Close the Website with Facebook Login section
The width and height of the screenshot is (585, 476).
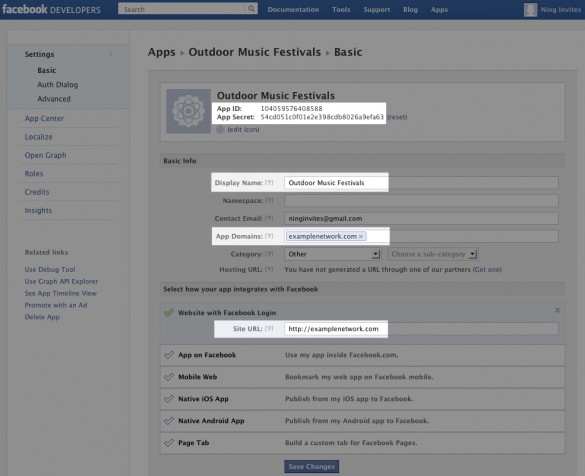(x=557, y=310)
